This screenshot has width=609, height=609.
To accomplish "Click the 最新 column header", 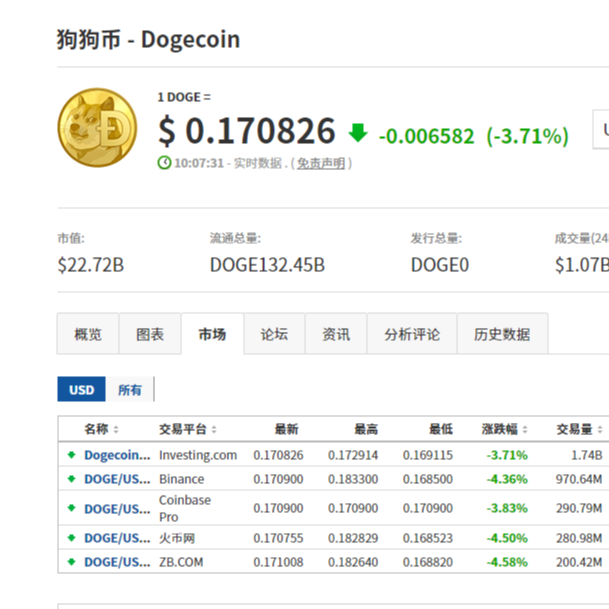I will point(287,429).
